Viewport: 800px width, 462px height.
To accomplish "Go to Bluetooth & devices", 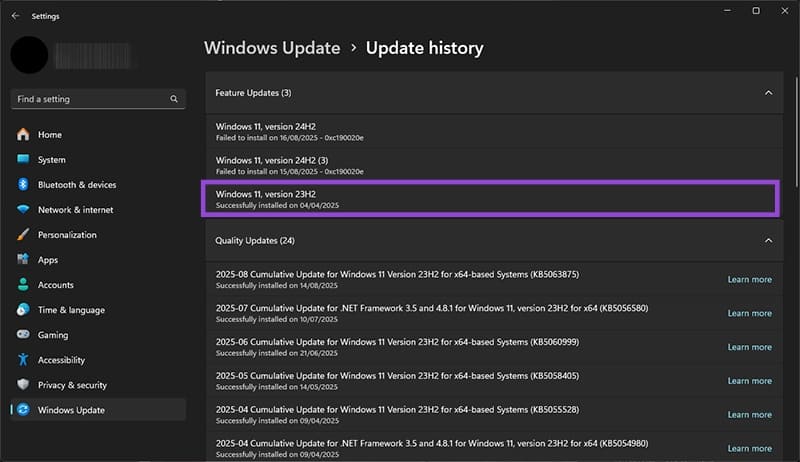I will pos(77,185).
